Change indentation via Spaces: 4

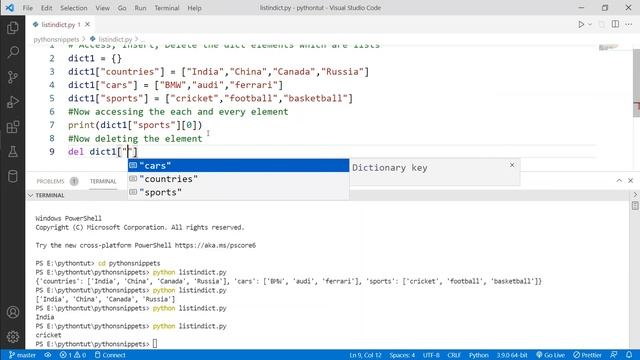click(x=402, y=355)
